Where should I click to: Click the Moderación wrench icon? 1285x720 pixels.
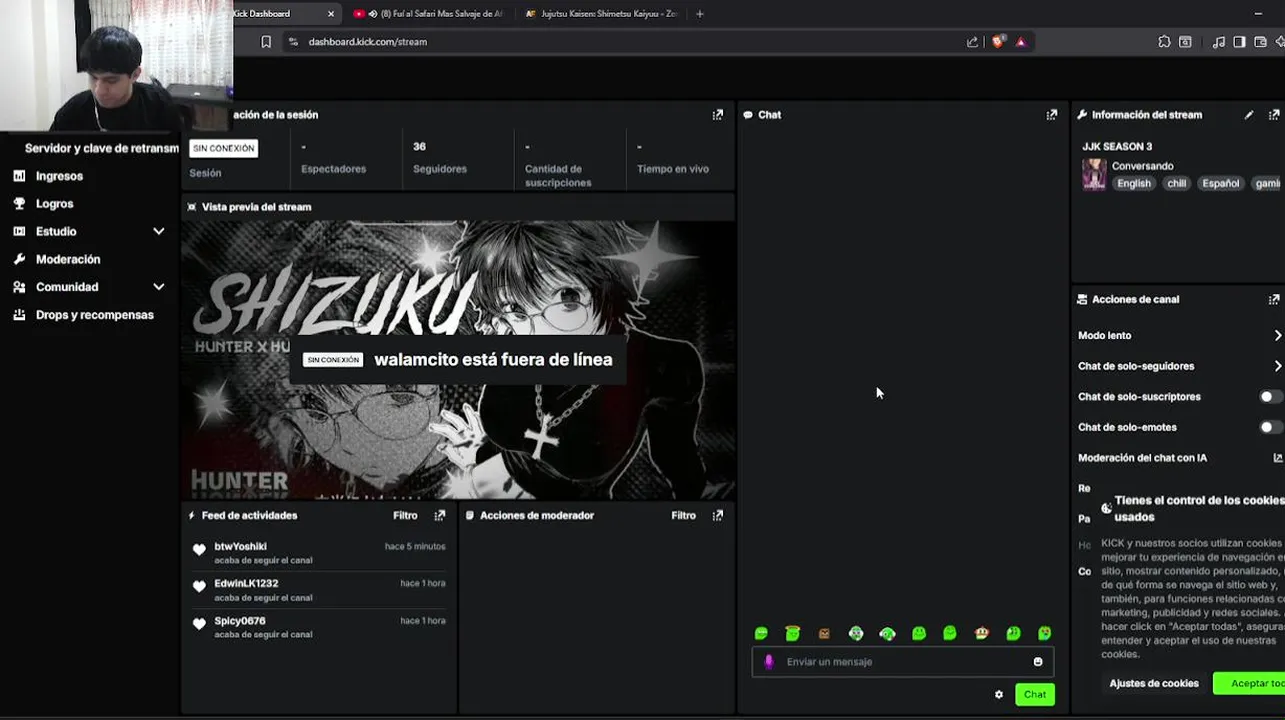pyautogui.click(x=19, y=259)
